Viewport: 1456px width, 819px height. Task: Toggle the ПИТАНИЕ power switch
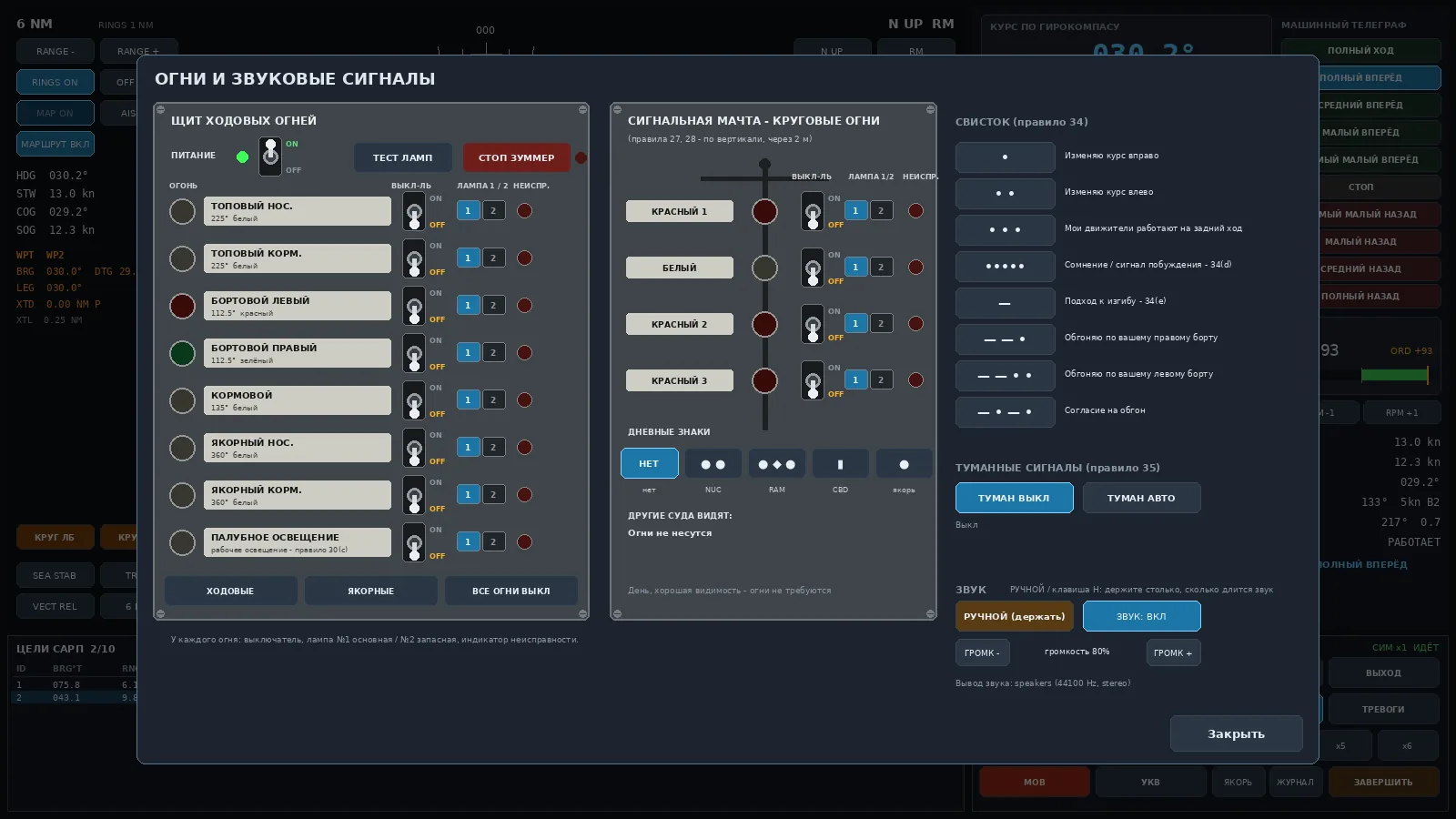tap(270, 157)
